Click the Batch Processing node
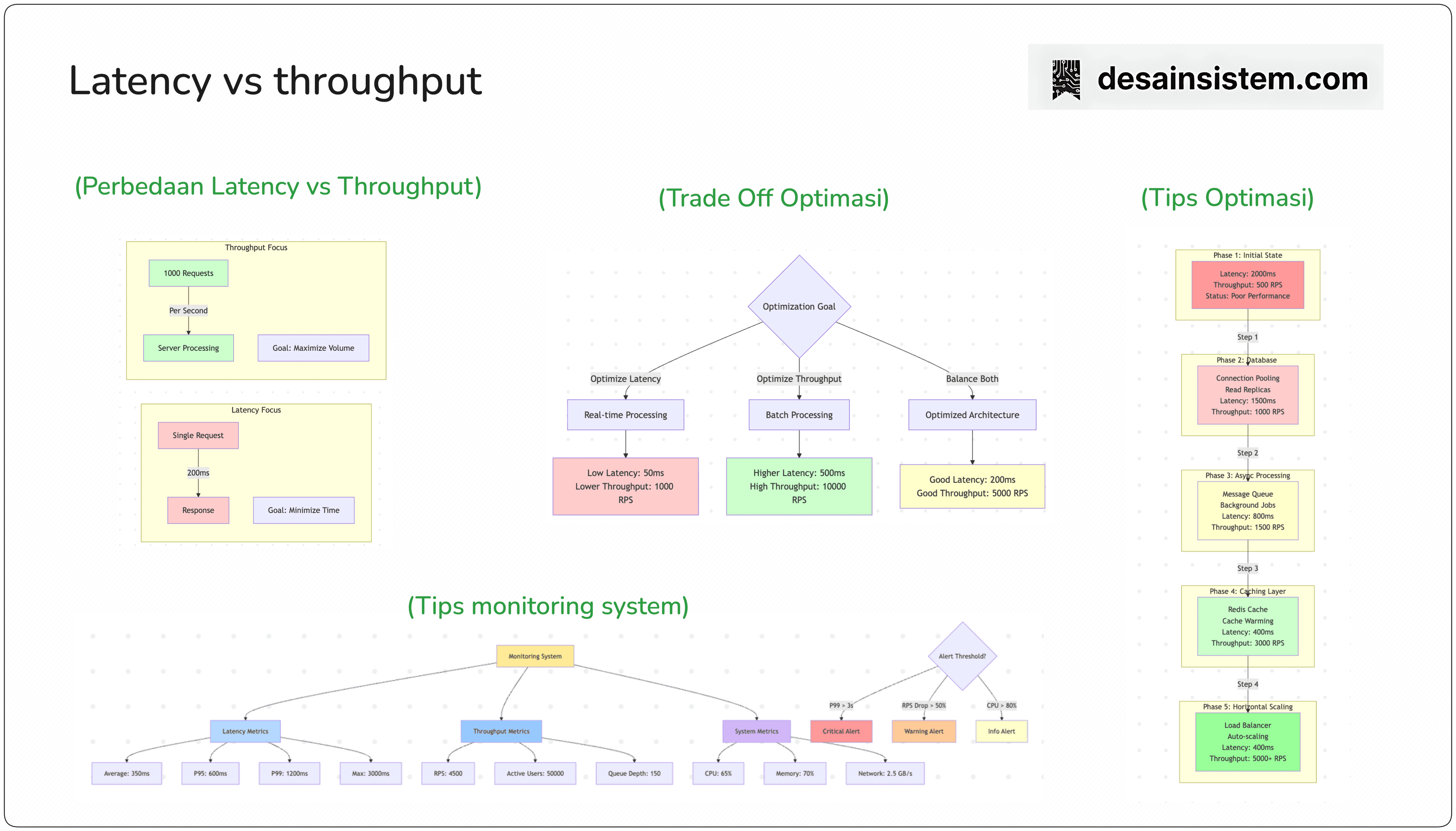Image resolution: width=1456 pixels, height=831 pixels. [x=799, y=415]
